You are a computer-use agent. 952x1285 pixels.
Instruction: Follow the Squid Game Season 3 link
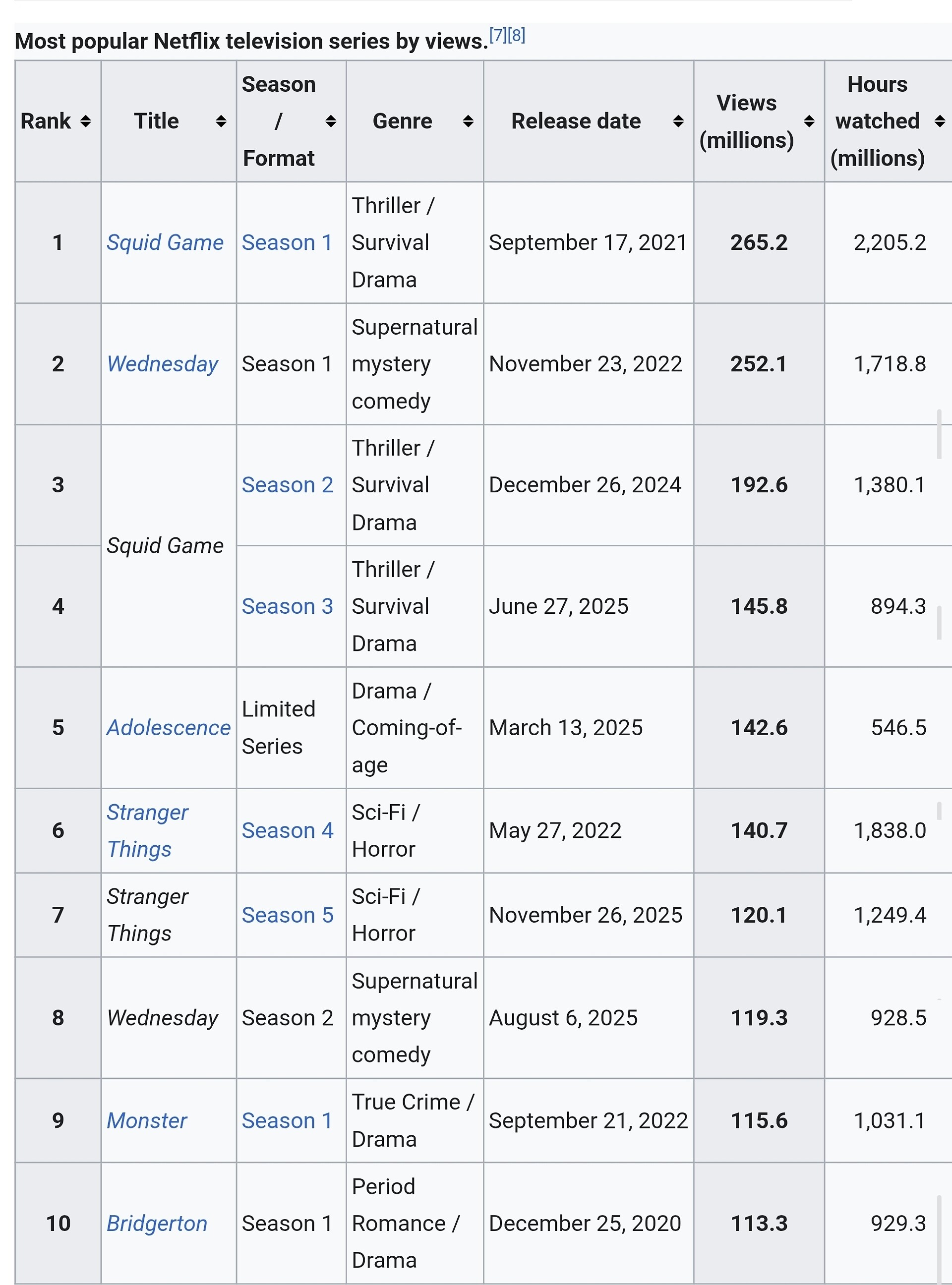coord(287,607)
